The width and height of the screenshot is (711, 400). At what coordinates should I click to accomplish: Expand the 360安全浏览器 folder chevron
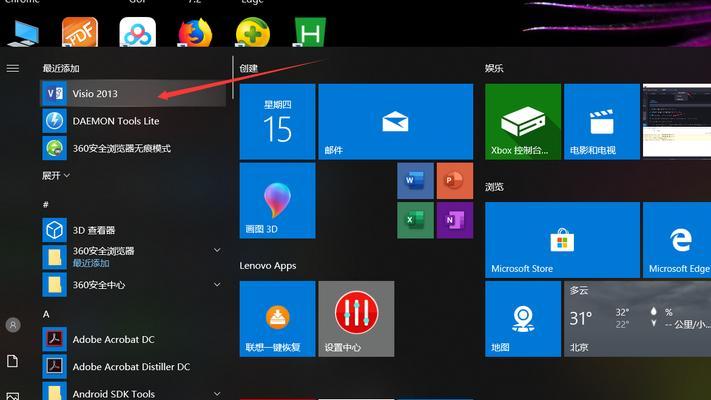(217, 250)
